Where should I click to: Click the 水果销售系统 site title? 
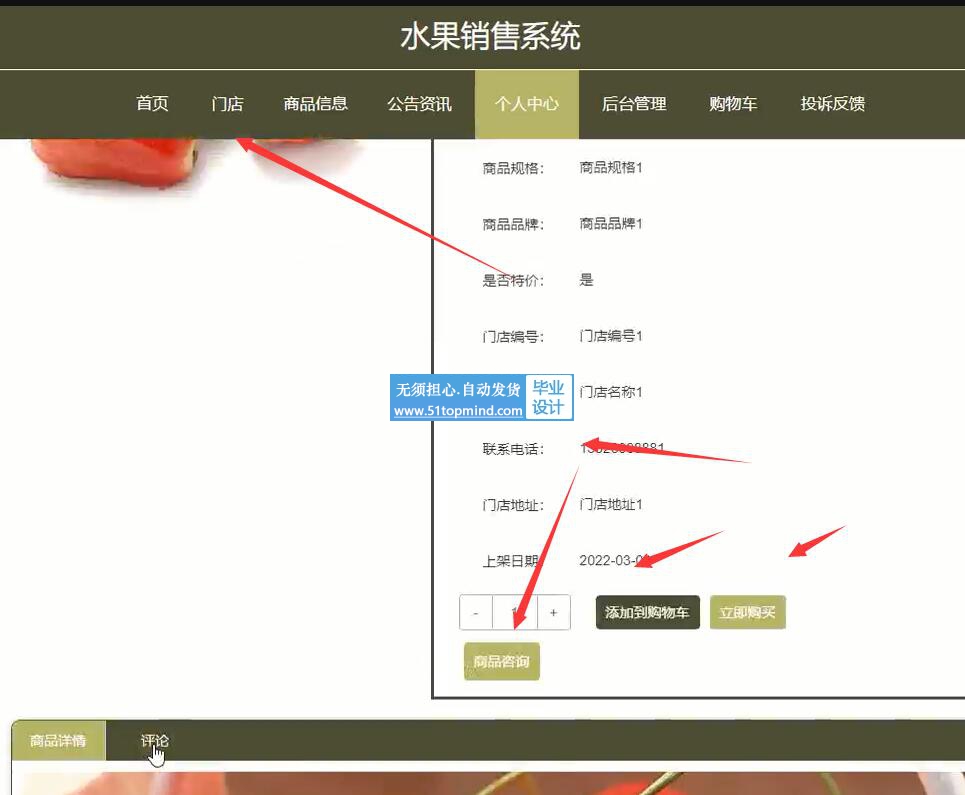(491, 36)
